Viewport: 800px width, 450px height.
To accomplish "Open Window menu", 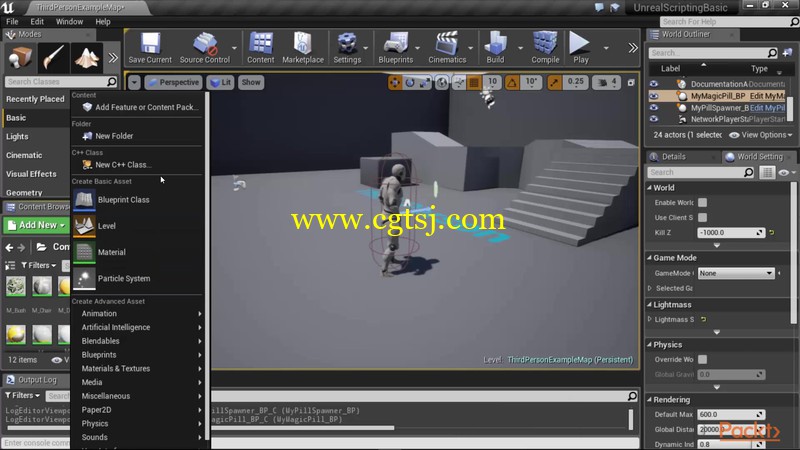I will (69, 21).
